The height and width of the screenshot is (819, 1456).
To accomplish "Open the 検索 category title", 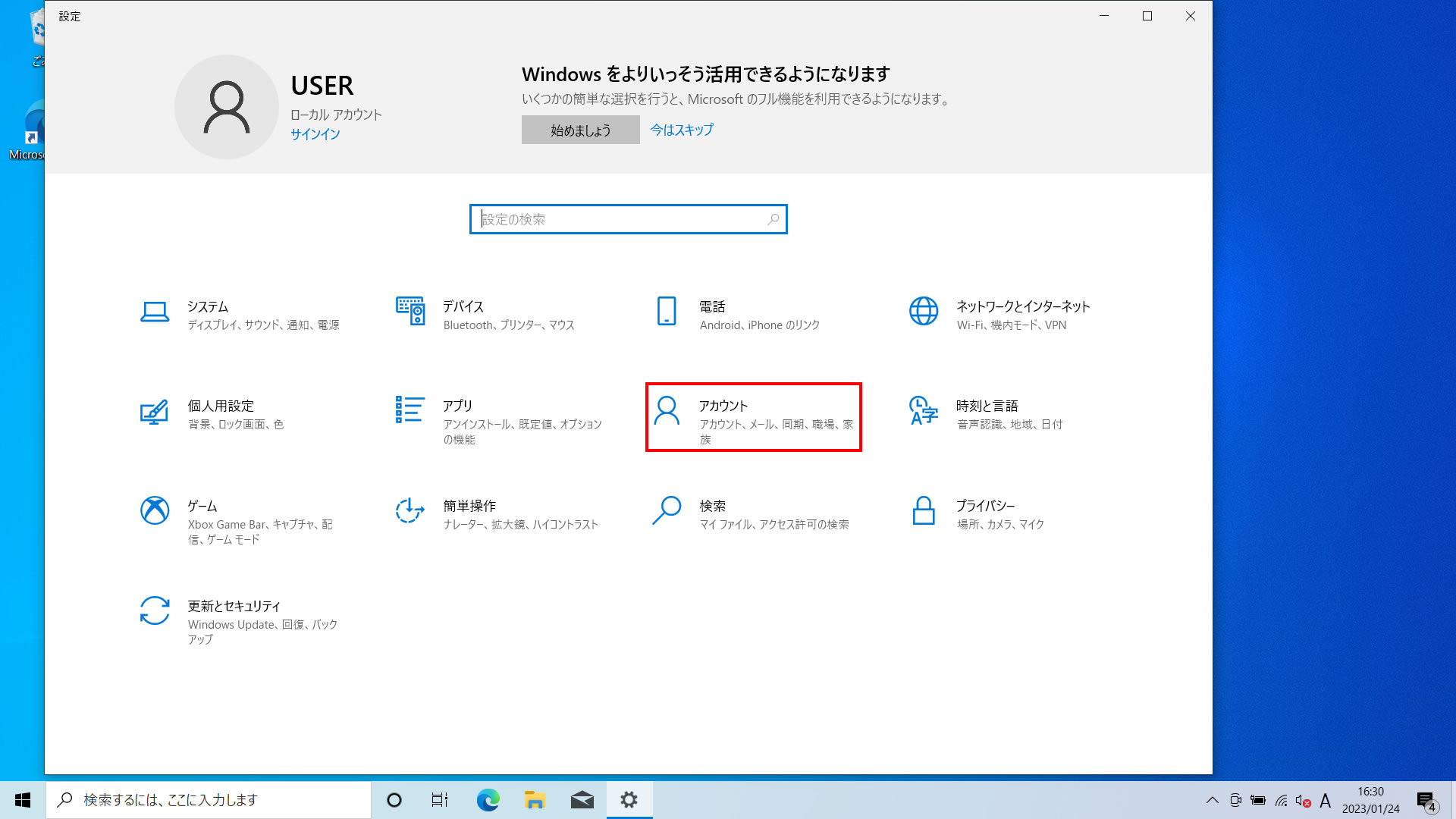I will (713, 506).
